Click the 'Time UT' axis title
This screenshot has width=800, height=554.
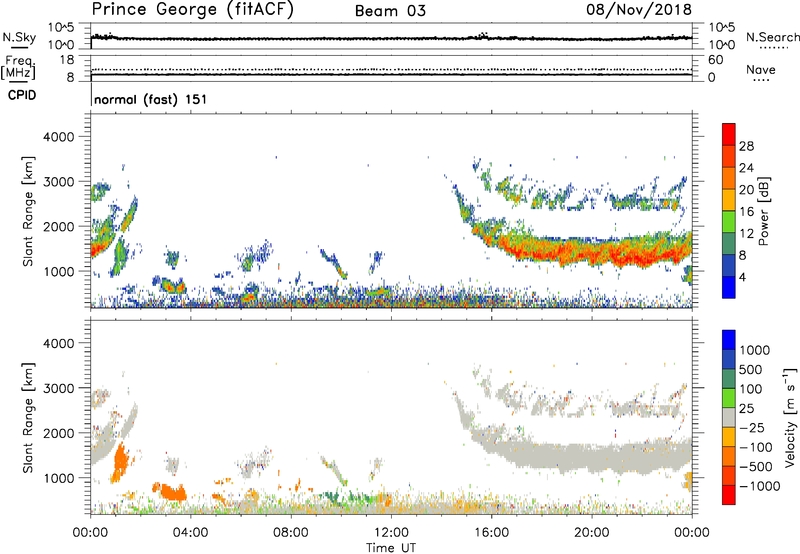coord(391,548)
